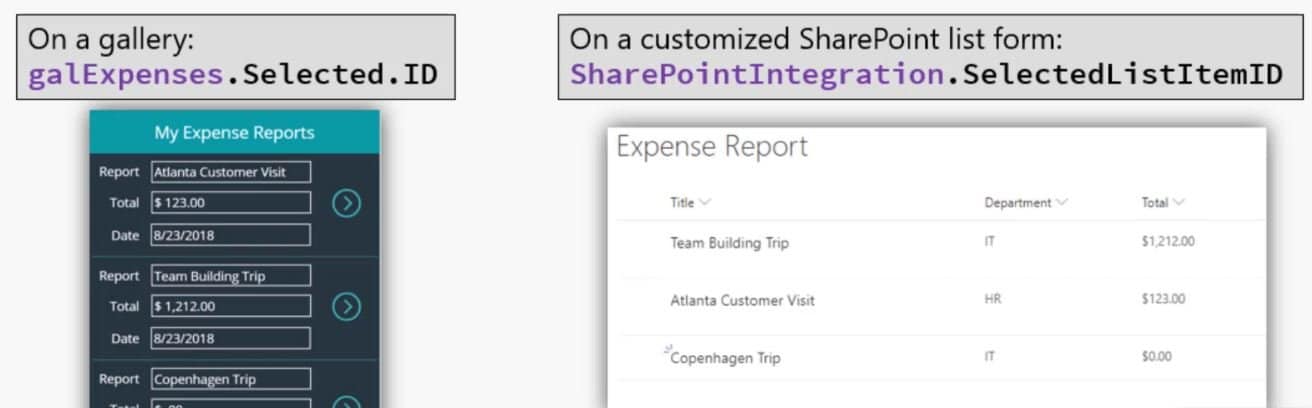Viewport: 1312px width, 408px height.
Task: Expand the Title column dropdown chevron
Action: [705, 203]
